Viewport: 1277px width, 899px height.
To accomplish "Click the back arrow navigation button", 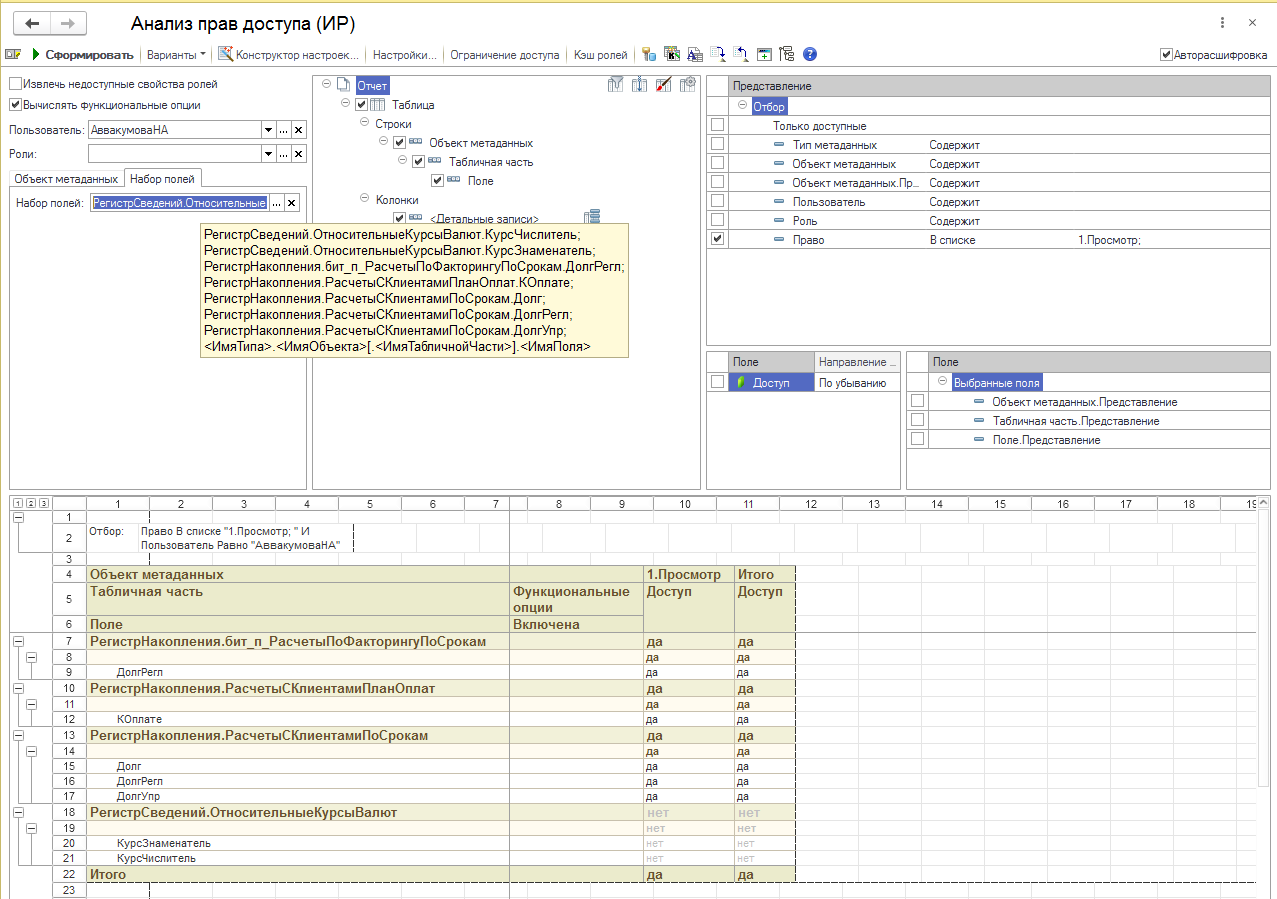I will tap(33, 23).
